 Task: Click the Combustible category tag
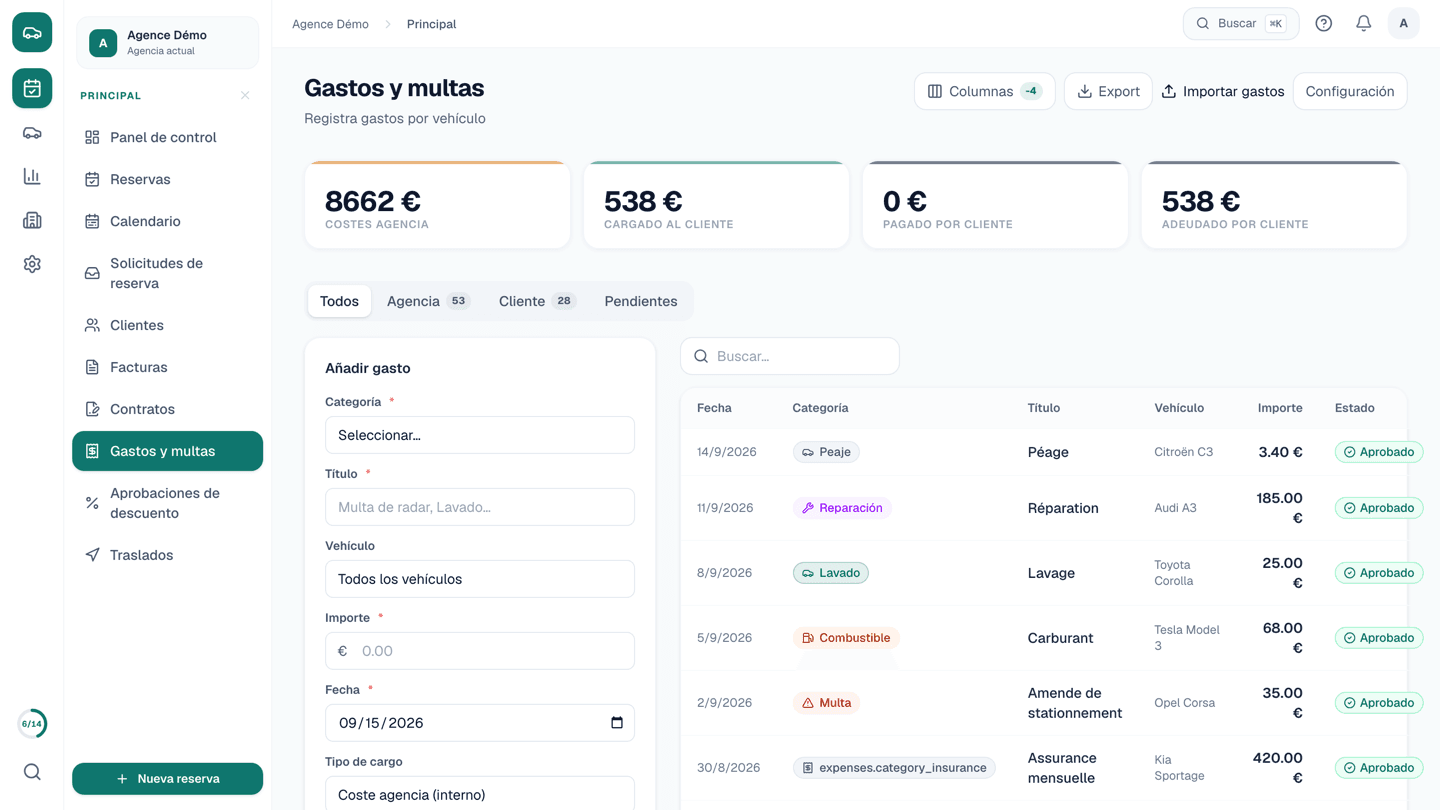[x=846, y=638]
